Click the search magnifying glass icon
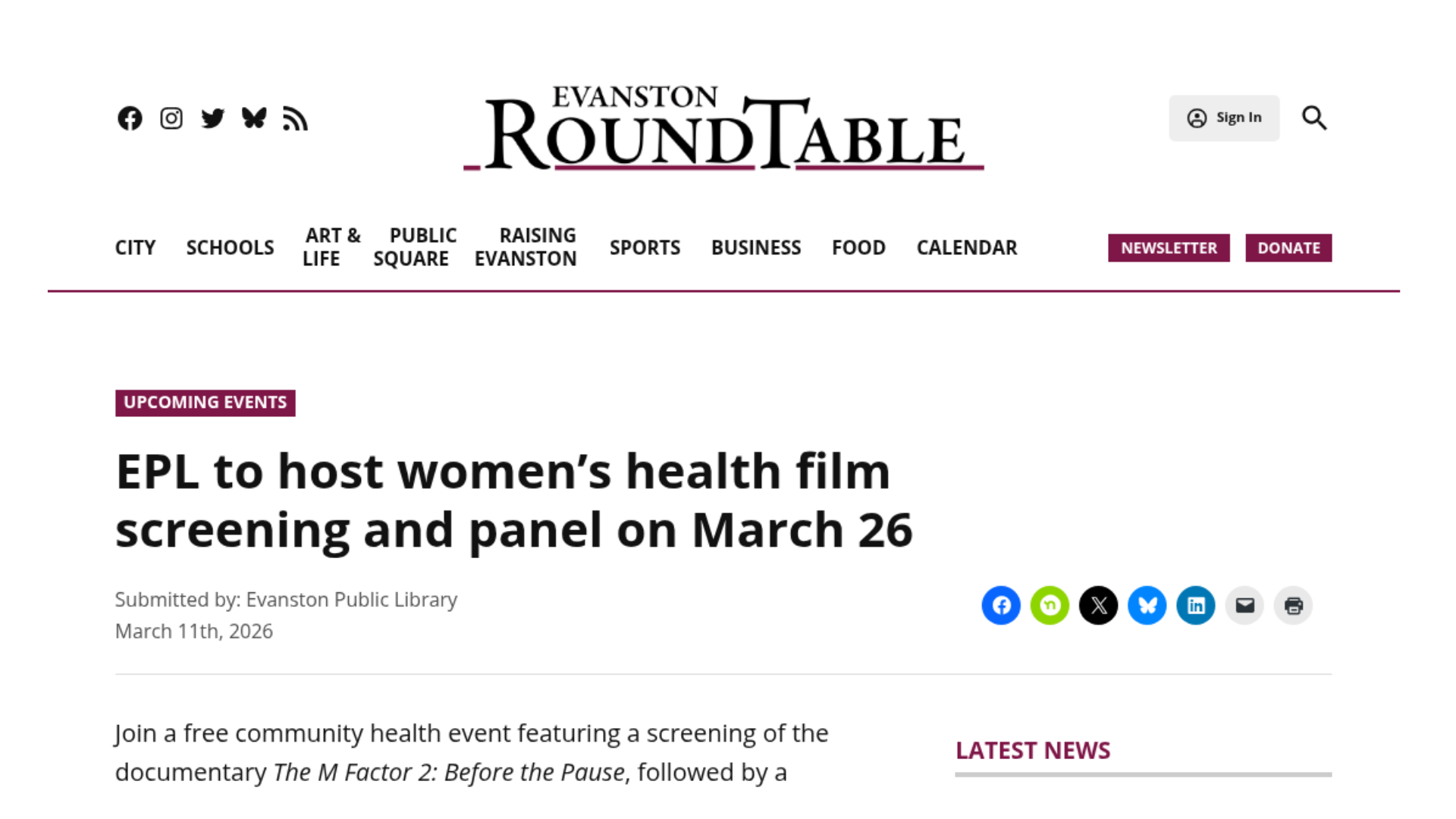1456x819 pixels. 1314,118
